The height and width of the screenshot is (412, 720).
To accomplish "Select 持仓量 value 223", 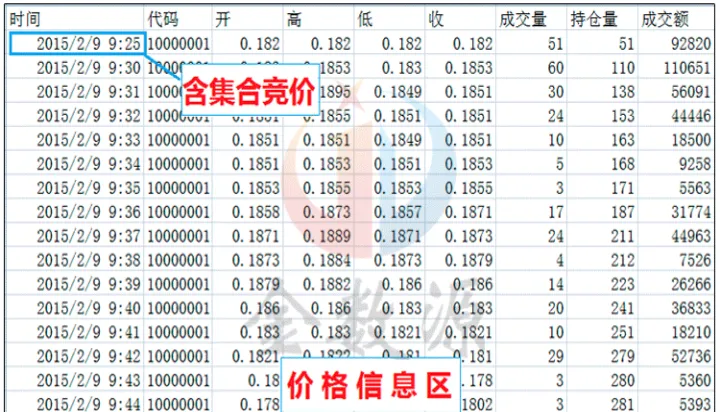I will (623, 284).
